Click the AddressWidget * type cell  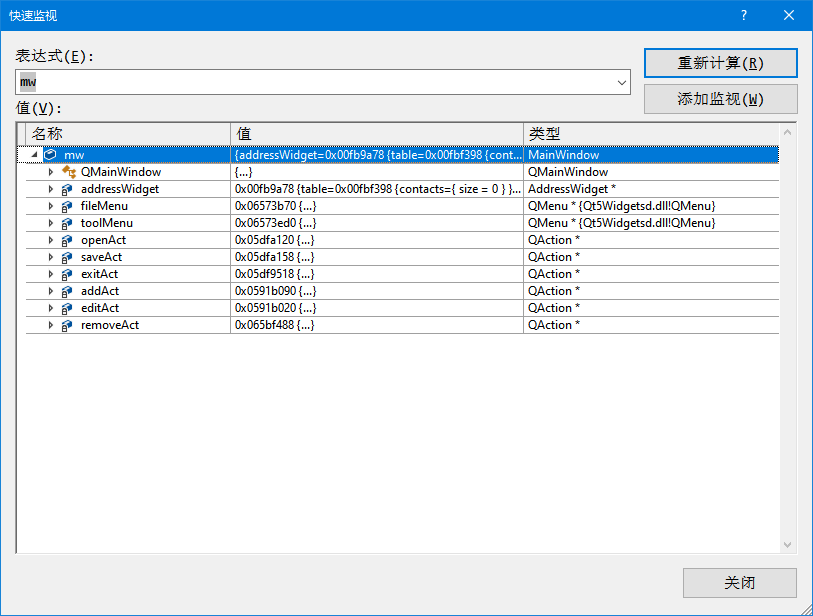point(651,189)
